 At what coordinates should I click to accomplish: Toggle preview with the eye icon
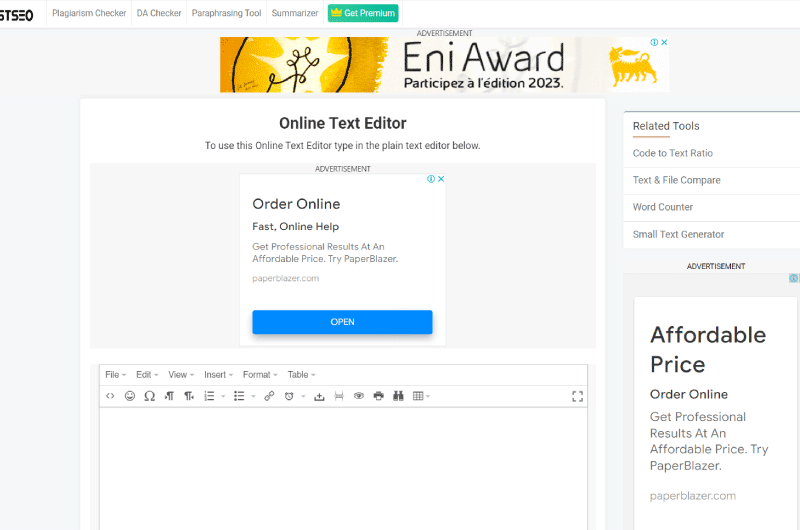pos(359,396)
